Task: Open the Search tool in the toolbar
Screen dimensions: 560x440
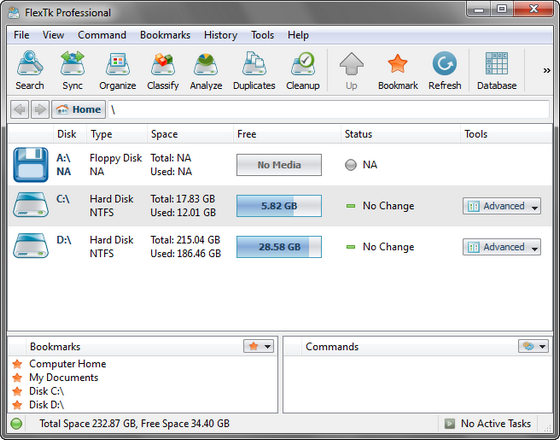Action: coord(30,70)
